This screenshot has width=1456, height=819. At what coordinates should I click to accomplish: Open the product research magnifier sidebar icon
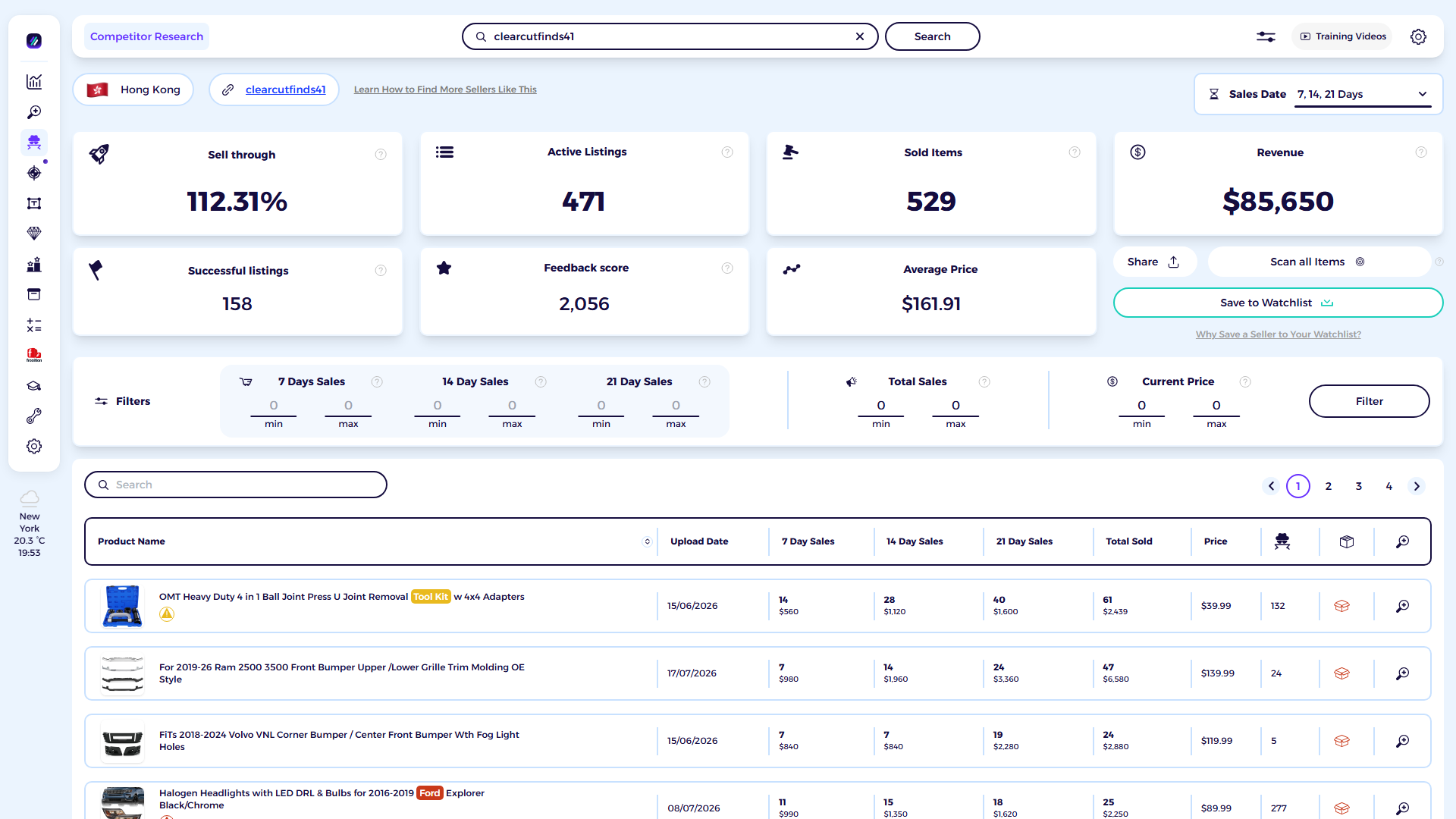tap(34, 112)
